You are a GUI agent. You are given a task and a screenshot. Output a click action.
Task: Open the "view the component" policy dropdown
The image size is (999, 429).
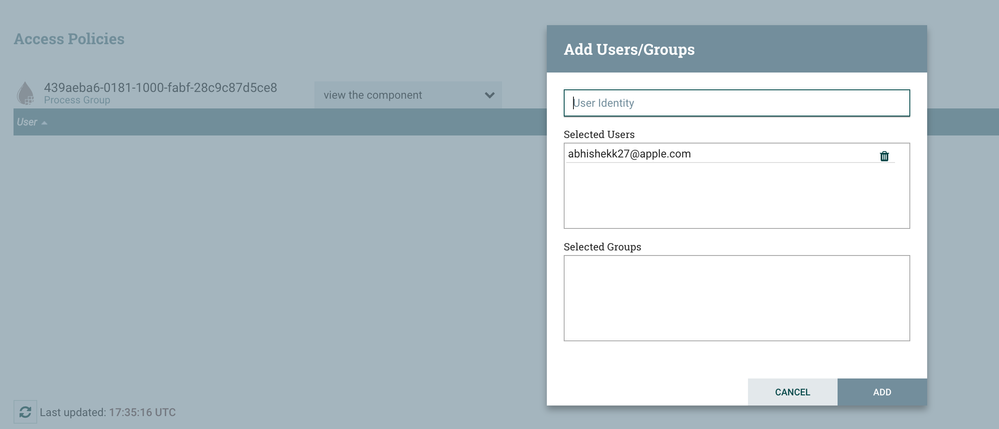408,95
